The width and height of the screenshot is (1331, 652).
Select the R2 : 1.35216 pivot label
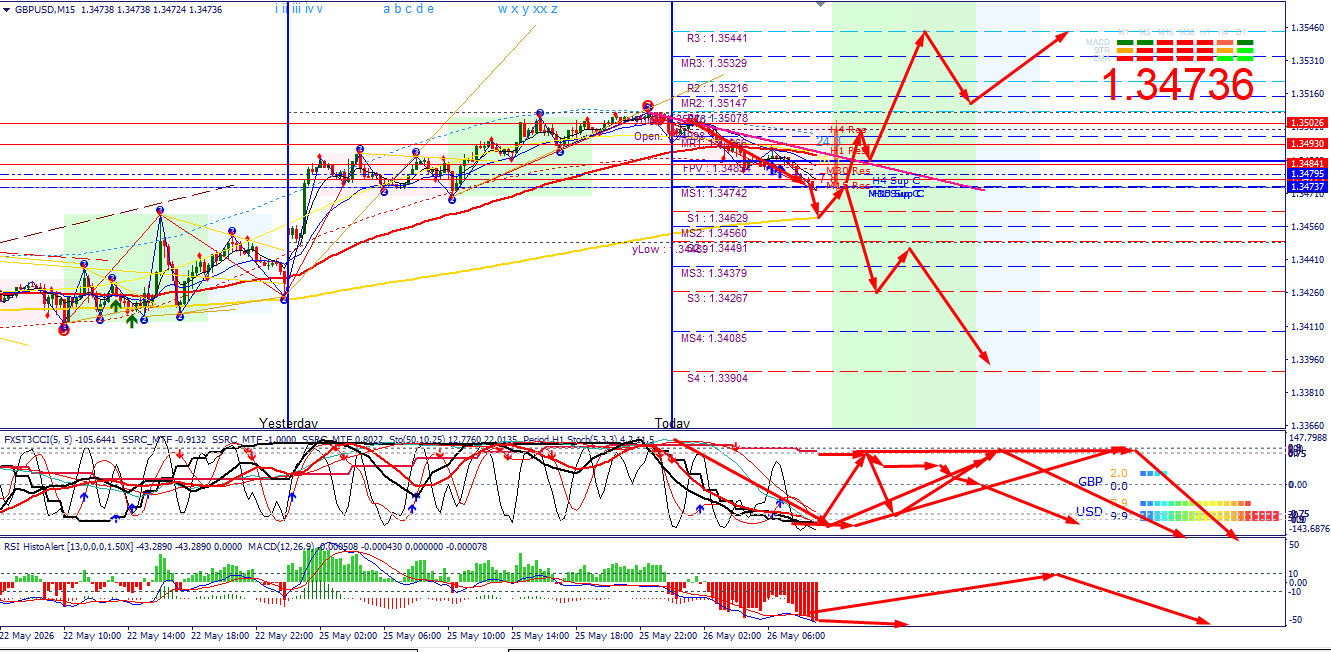pos(717,89)
